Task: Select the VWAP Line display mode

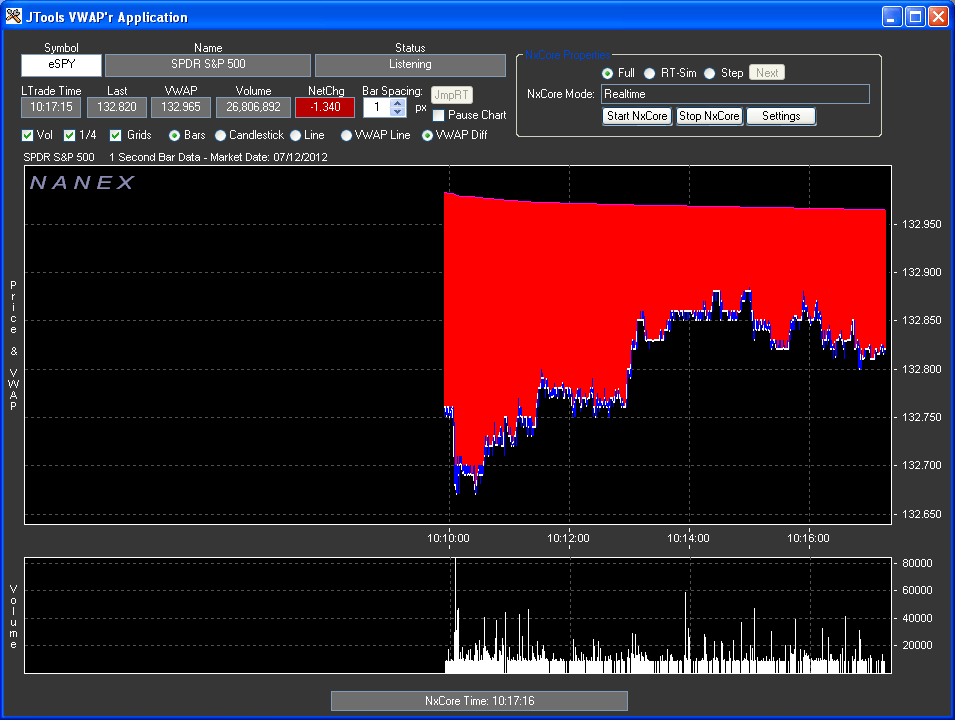Action: point(348,135)
